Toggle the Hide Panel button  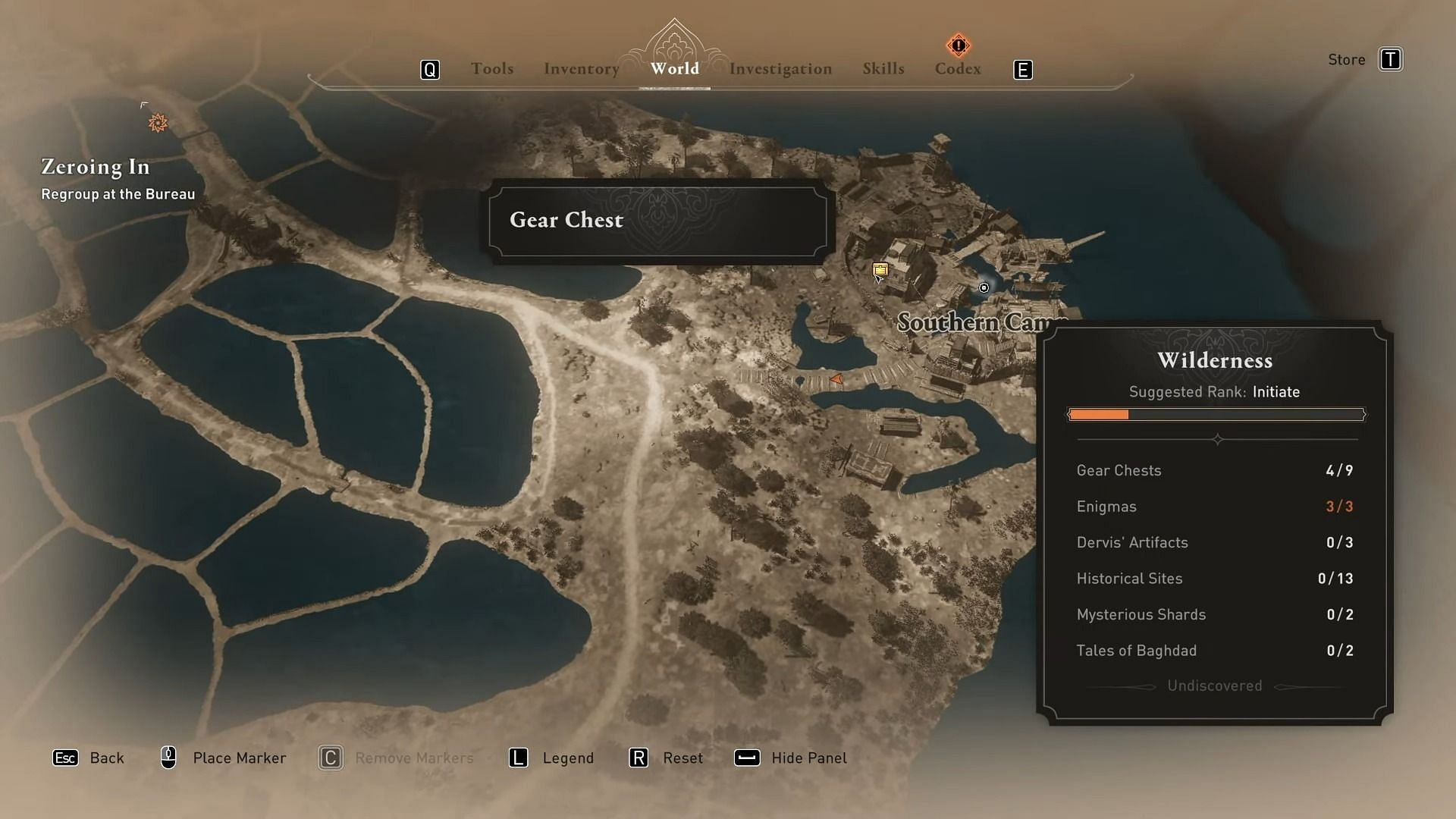pos(791,757)
